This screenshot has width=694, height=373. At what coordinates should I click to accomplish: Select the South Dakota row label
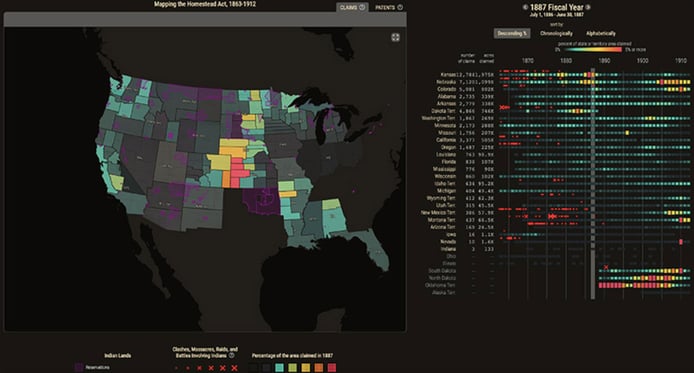[x=442, y=271]
